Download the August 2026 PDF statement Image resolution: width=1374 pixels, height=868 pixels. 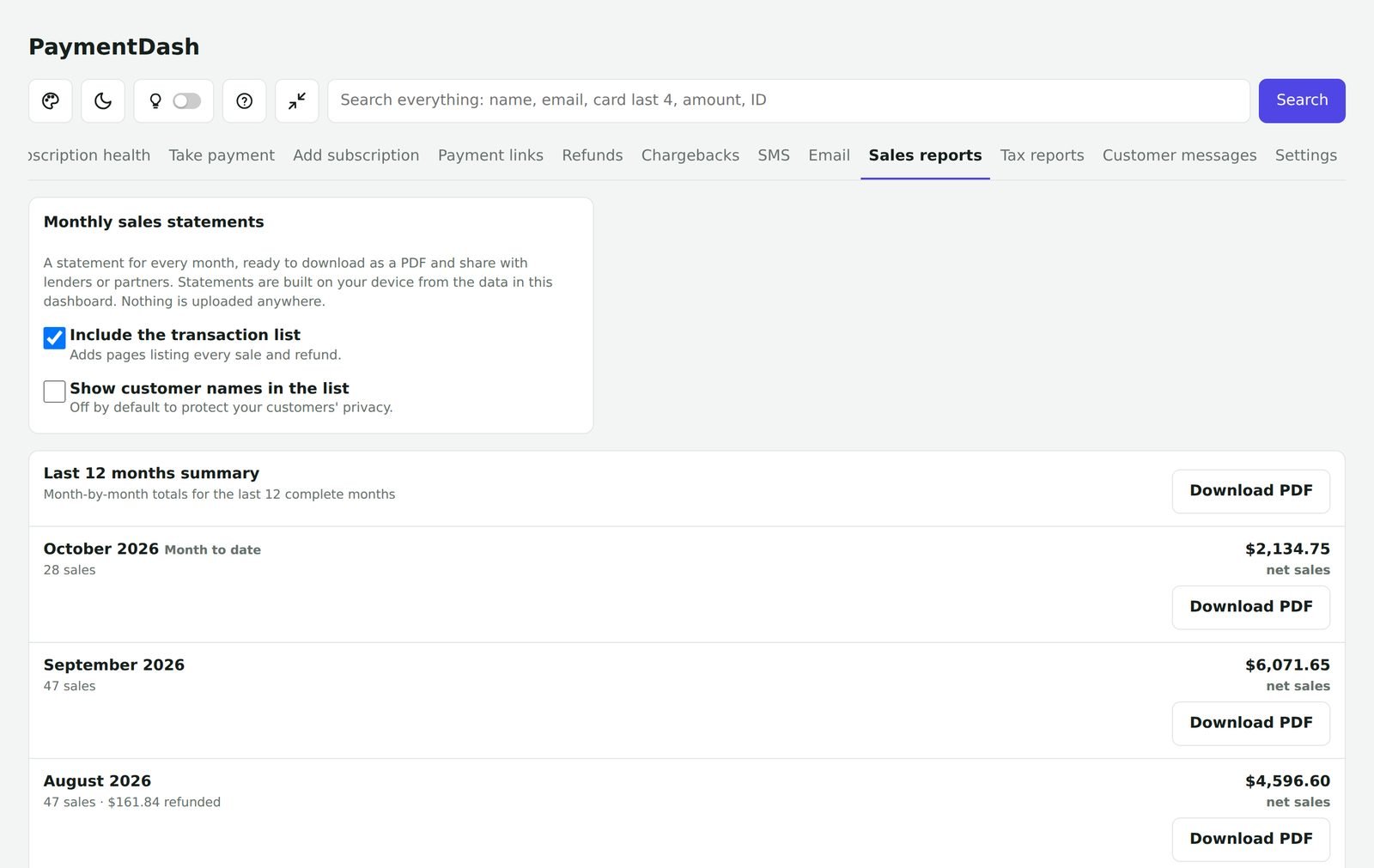1251,839
